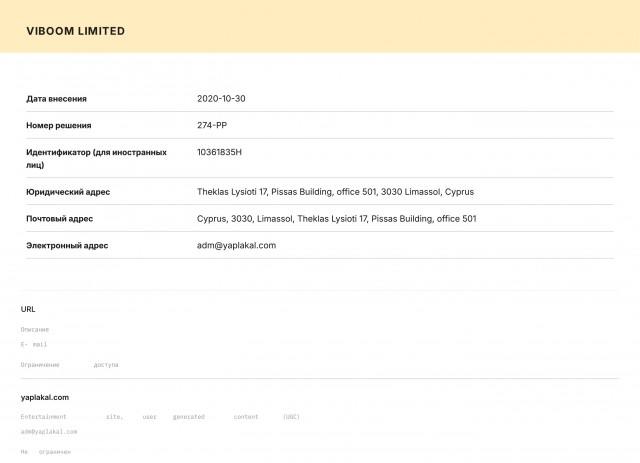
Task: Select the identifier 10361835H
Action: coord(219,152)
